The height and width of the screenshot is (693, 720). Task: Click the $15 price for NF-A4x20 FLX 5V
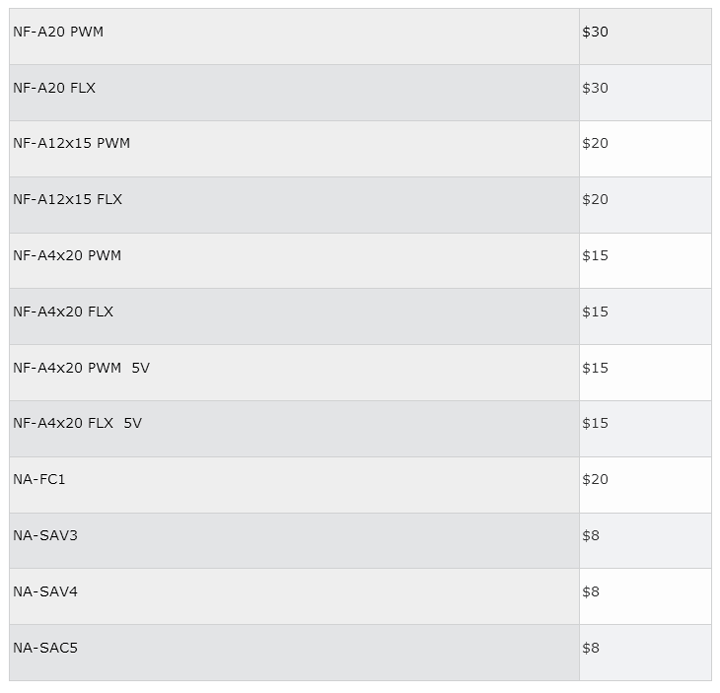(x=595, y=423)
